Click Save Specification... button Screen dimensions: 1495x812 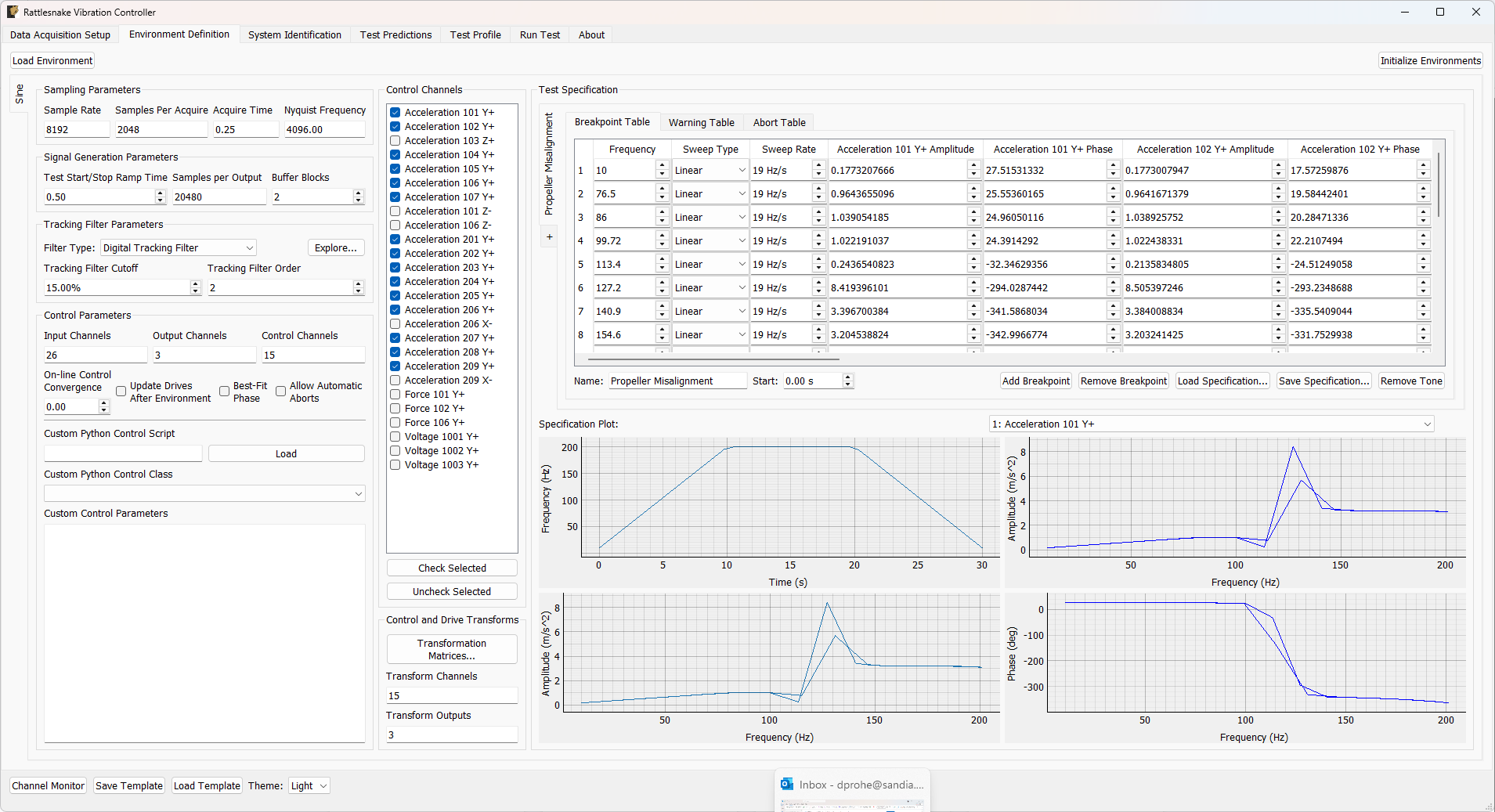(x=1323, y=381)
